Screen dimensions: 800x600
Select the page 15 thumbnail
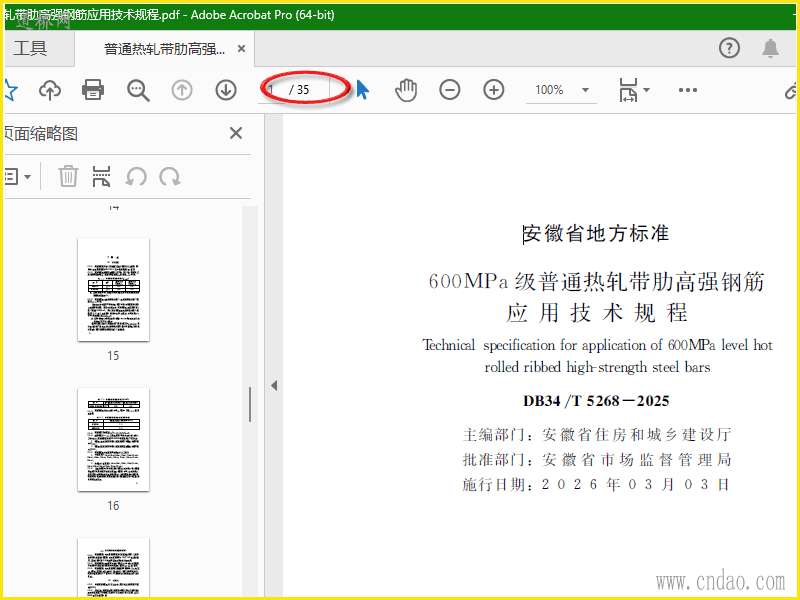tap(113, 290)
